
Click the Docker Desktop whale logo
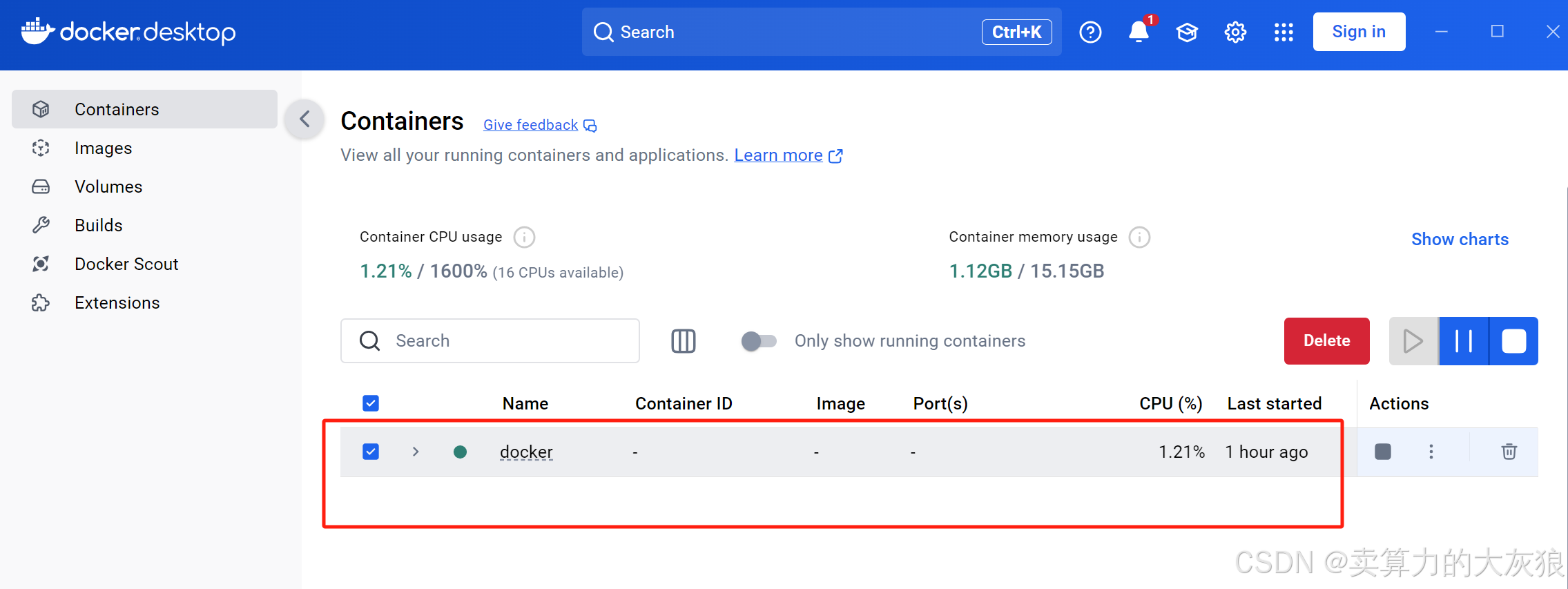tap(37, 31)
